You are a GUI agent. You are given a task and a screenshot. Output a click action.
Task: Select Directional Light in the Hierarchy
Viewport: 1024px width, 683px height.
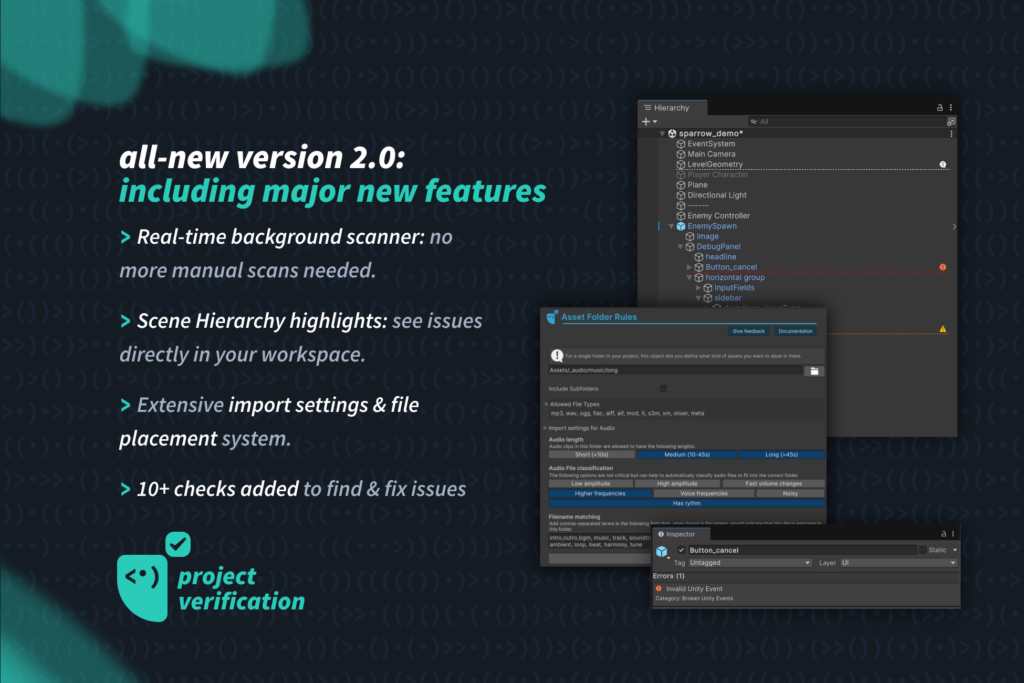[x=717, y=195]
